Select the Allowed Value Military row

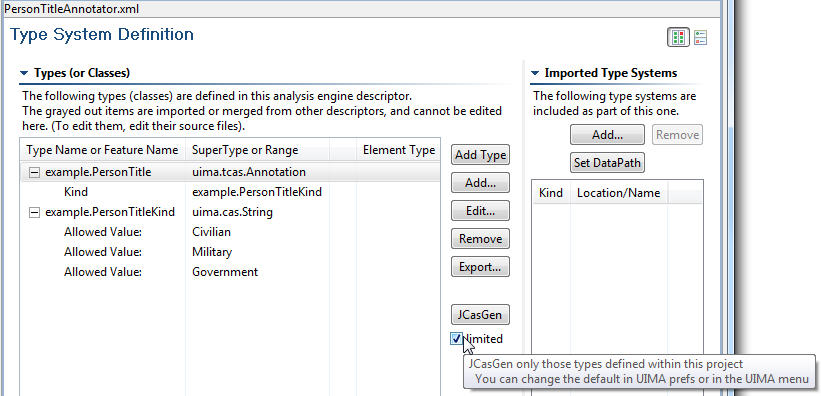[x=230, y=252]
